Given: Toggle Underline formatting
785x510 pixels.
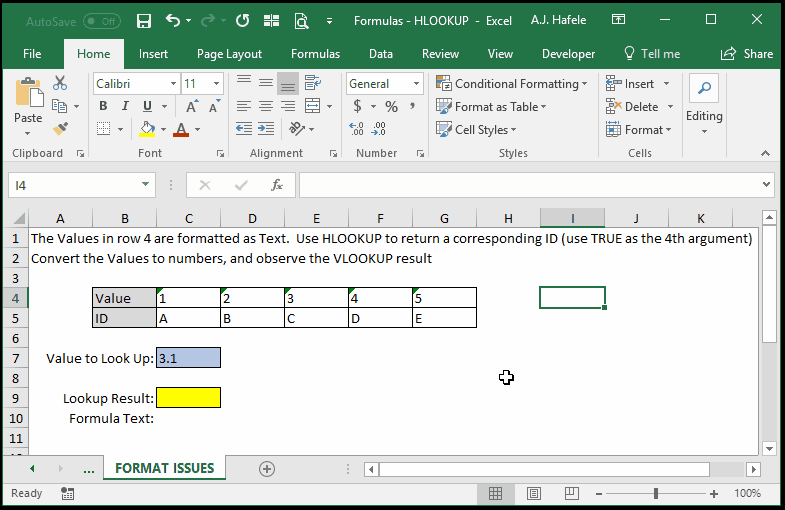Looking at the screenshot, I should (147, 106).
